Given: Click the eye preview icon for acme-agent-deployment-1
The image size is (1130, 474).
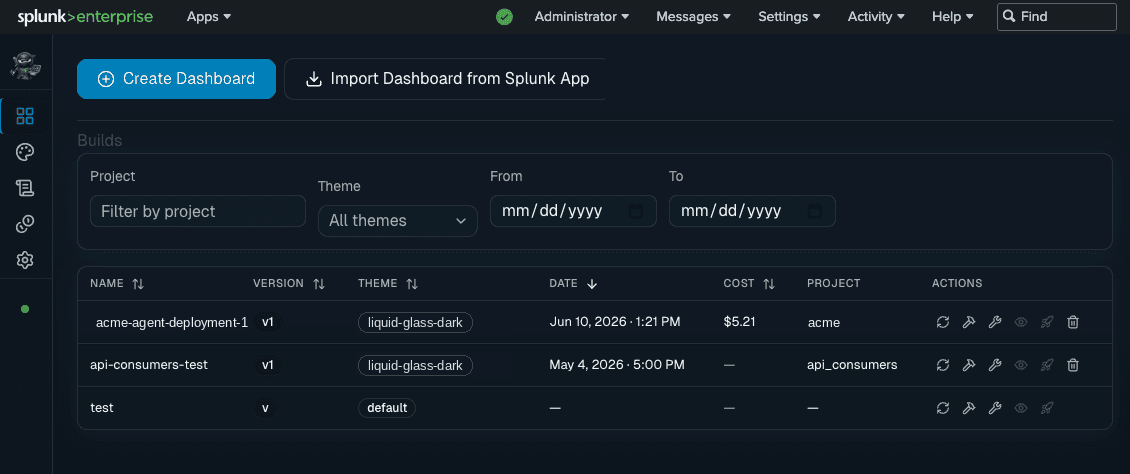Looking at the screenshot, I should pyautogui.click(x=1020, y=323).
